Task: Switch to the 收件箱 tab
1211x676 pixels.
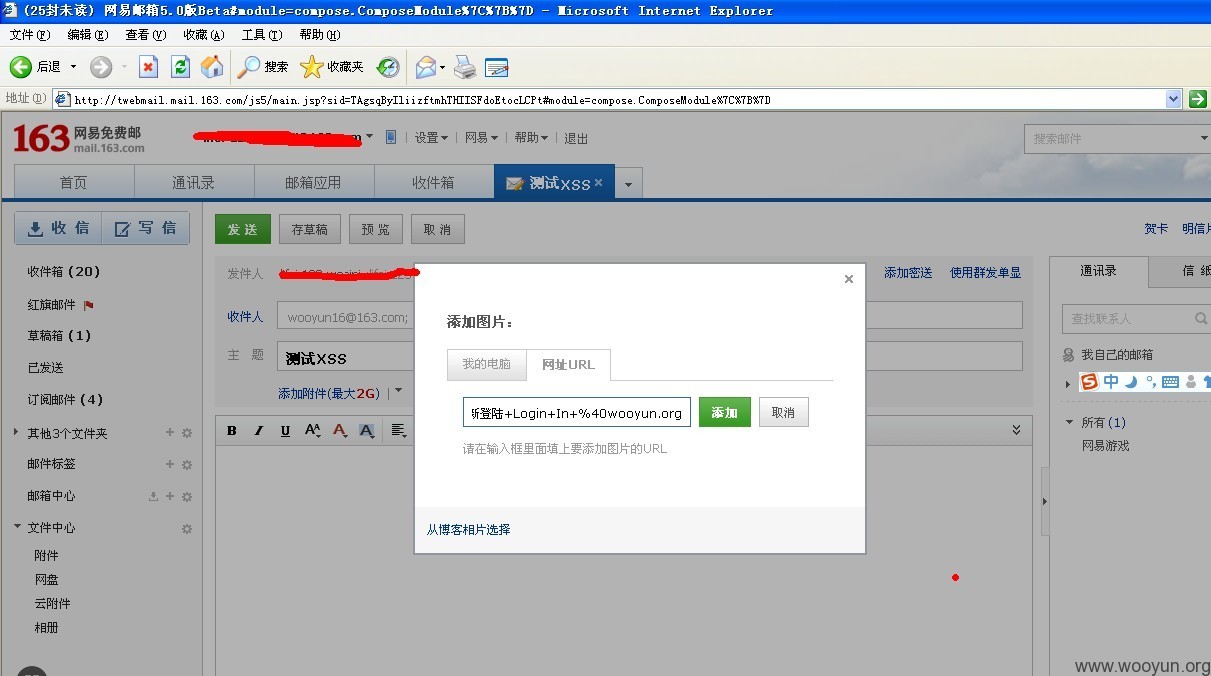Action: (x=434, y=183)
